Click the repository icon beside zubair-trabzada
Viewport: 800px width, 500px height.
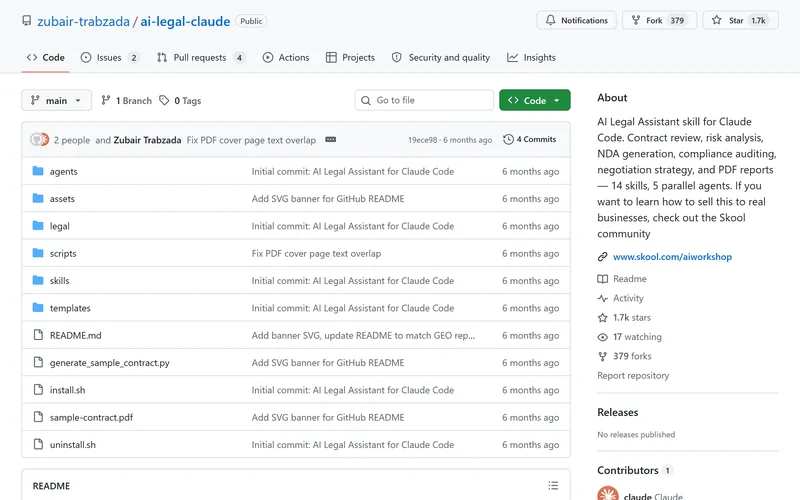tap(27, 21)
